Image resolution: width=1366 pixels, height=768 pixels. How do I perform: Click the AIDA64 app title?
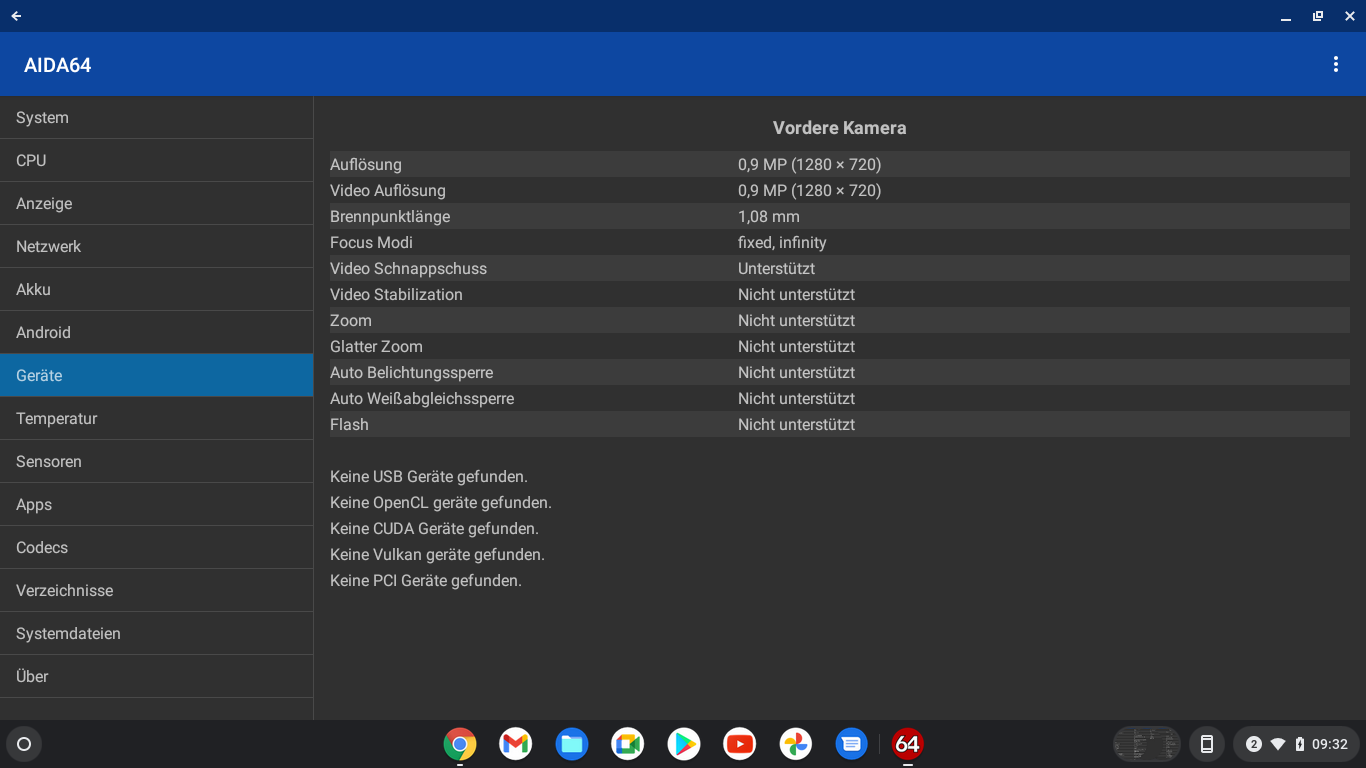(58, 65)
